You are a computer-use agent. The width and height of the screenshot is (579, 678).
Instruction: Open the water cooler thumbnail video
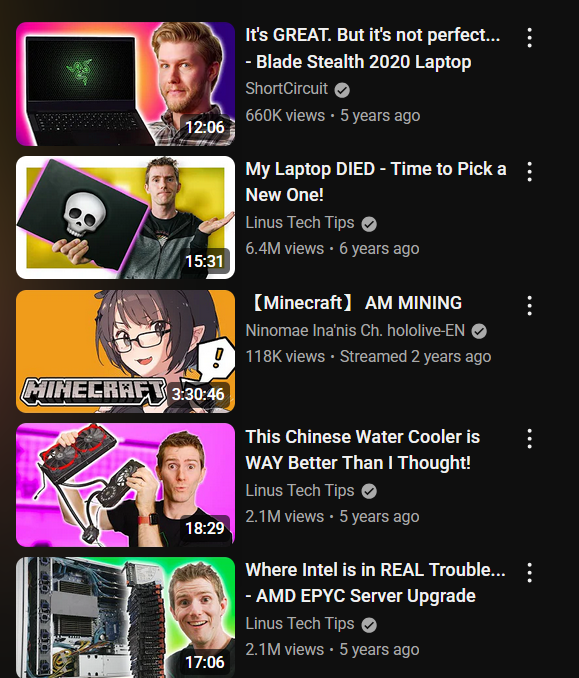point(125,485)
